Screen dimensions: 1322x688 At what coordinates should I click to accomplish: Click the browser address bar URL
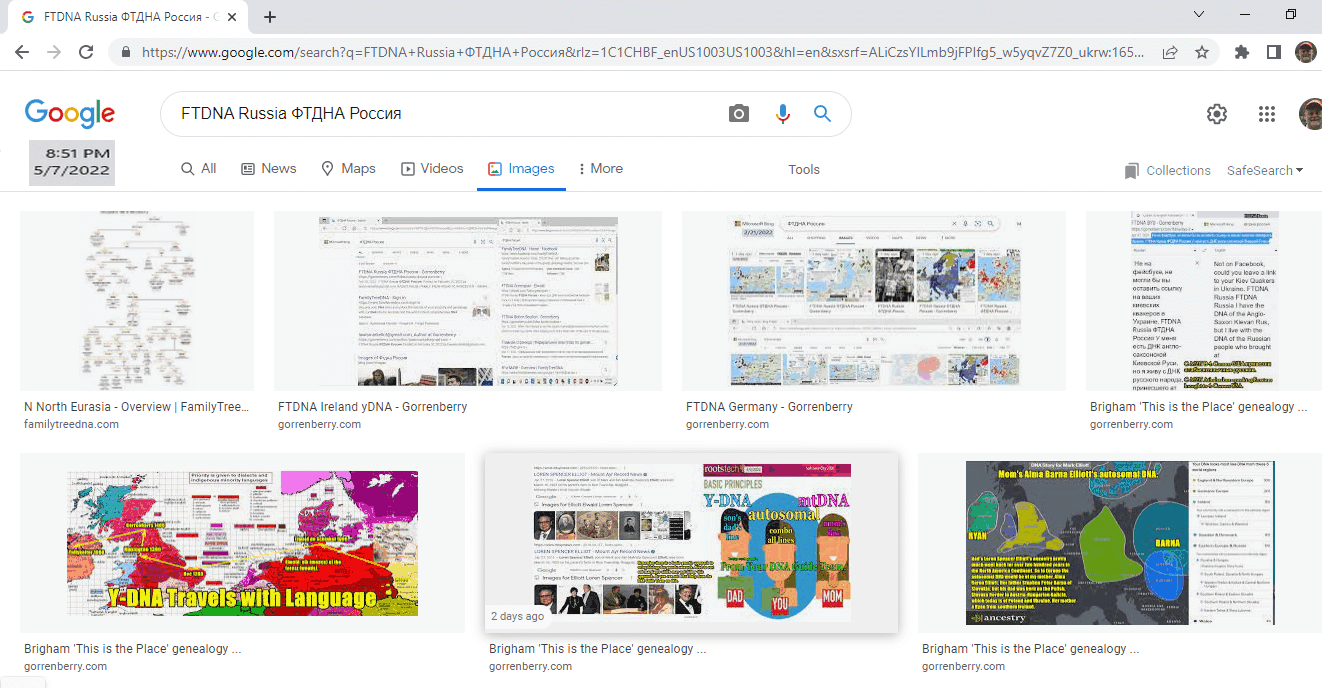point(643,52)
